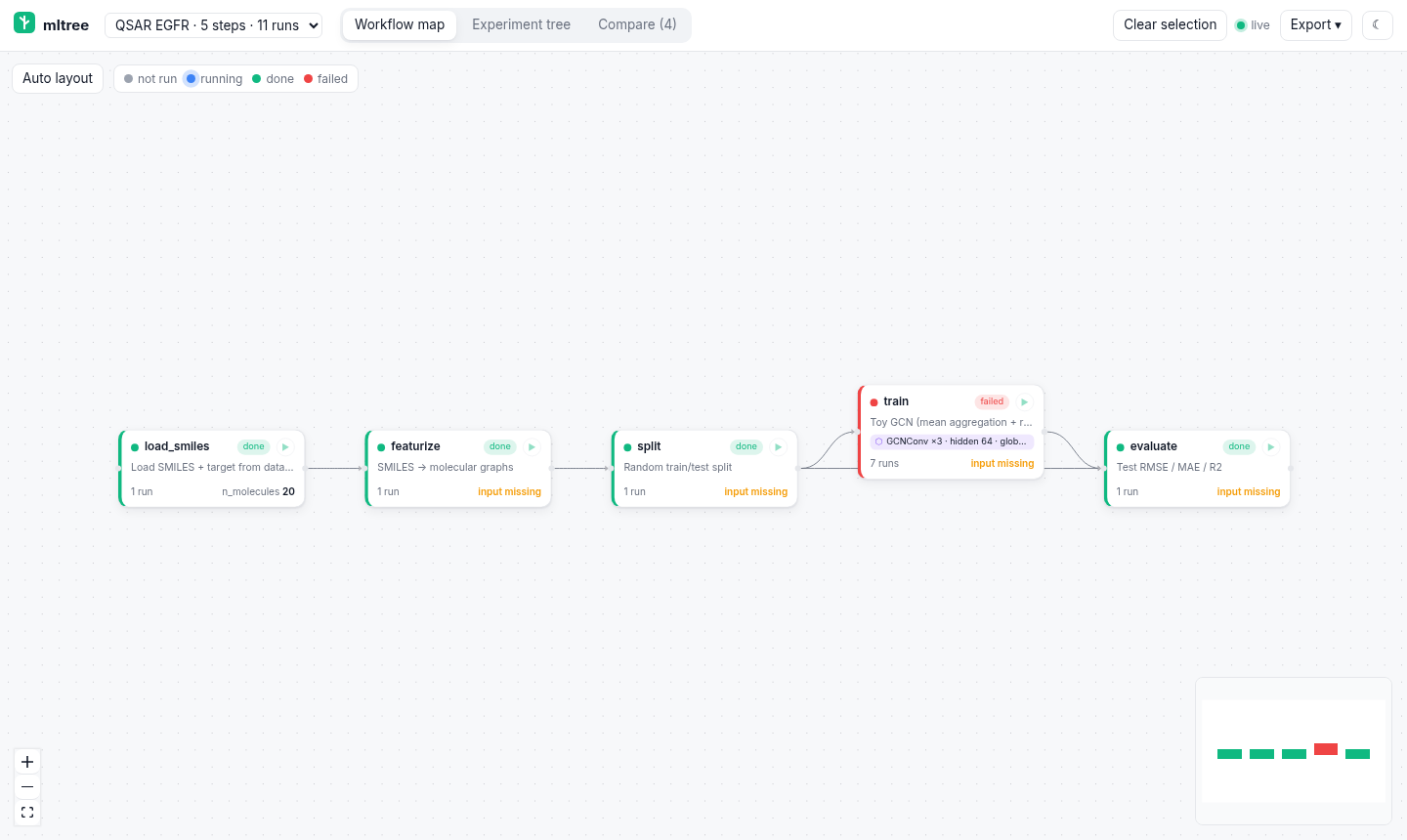Click the not run legend item
1407x840 pixels.
coord(150,79)
